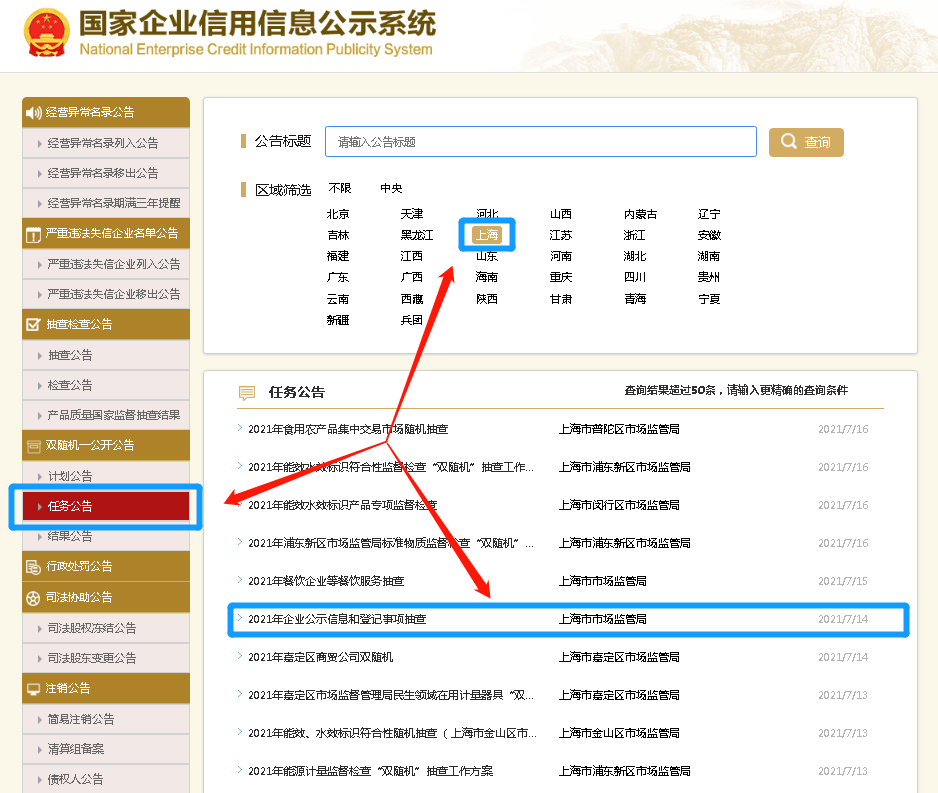Click the monitor icon beside 注销公告

tap(33, 689)
